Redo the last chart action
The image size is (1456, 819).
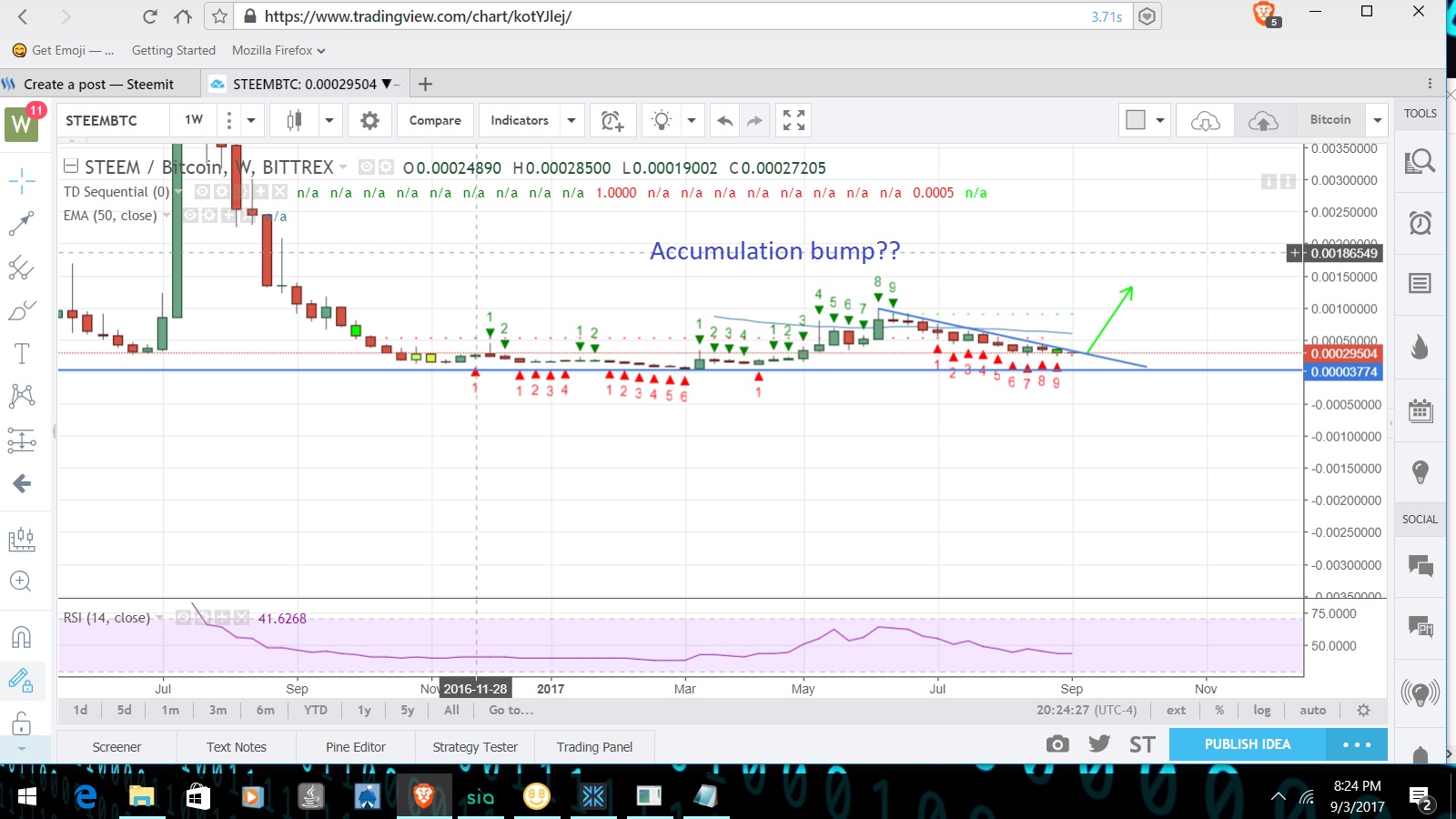point(755,120)
